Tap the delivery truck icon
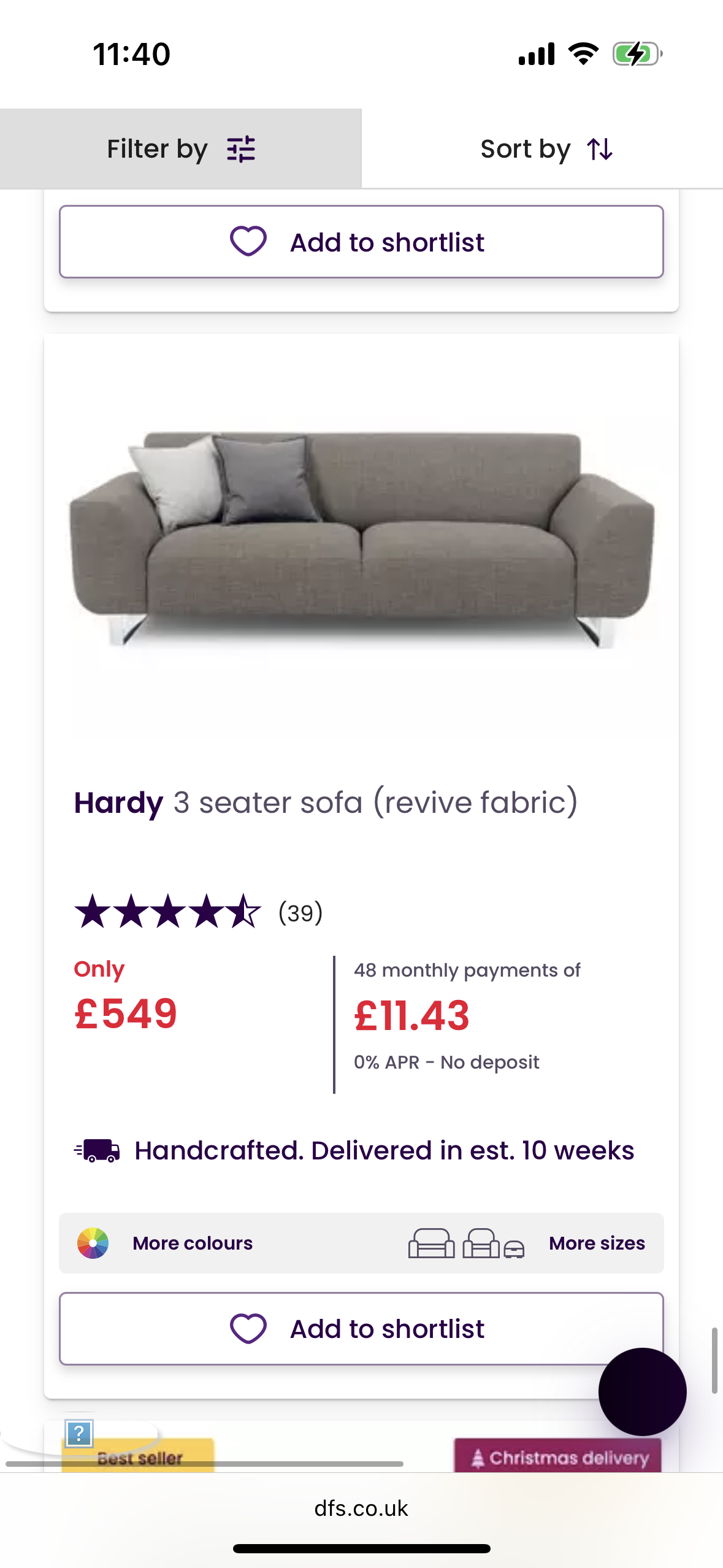723x1568 pixels. 98,1151
